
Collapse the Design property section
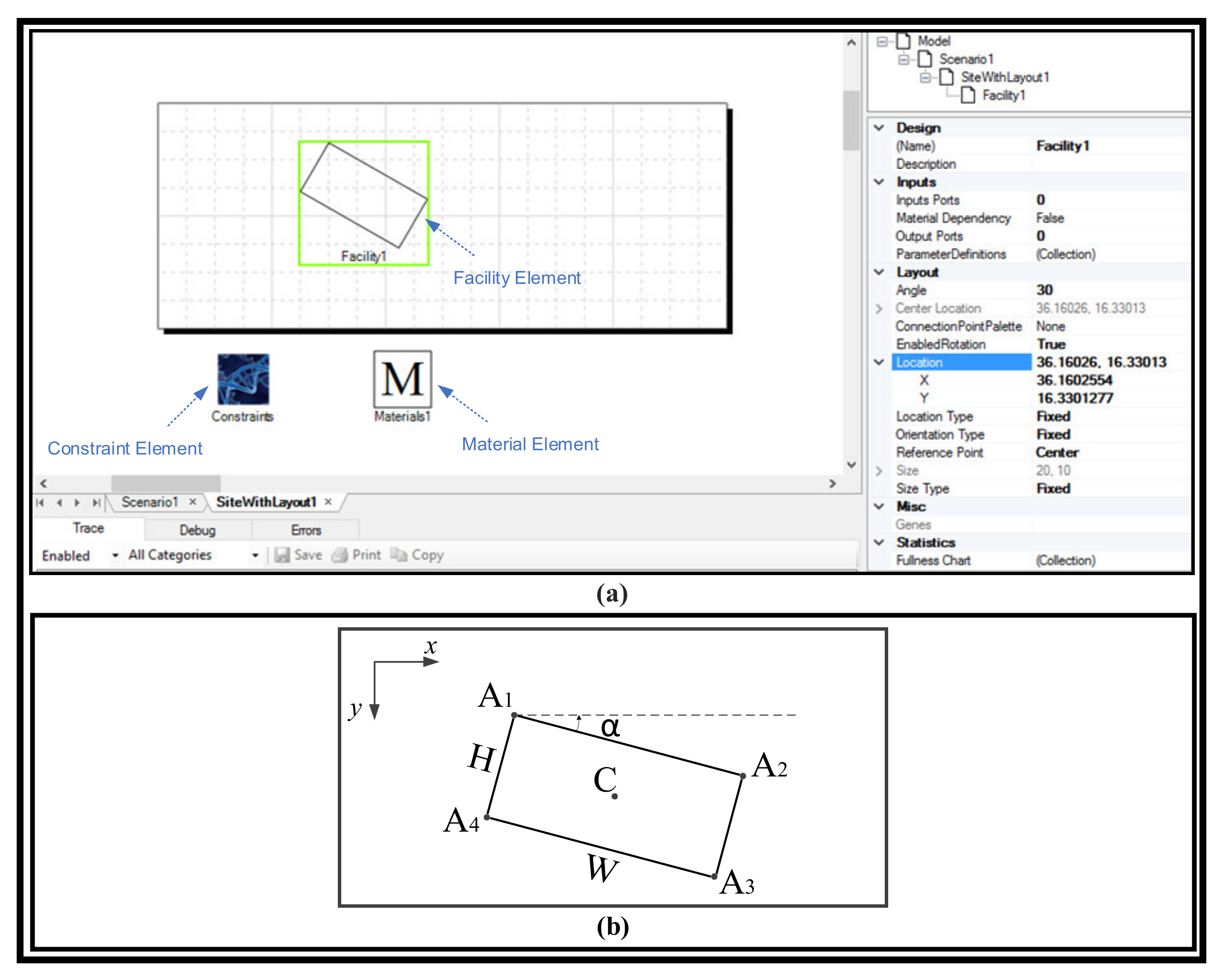point(879,127)
